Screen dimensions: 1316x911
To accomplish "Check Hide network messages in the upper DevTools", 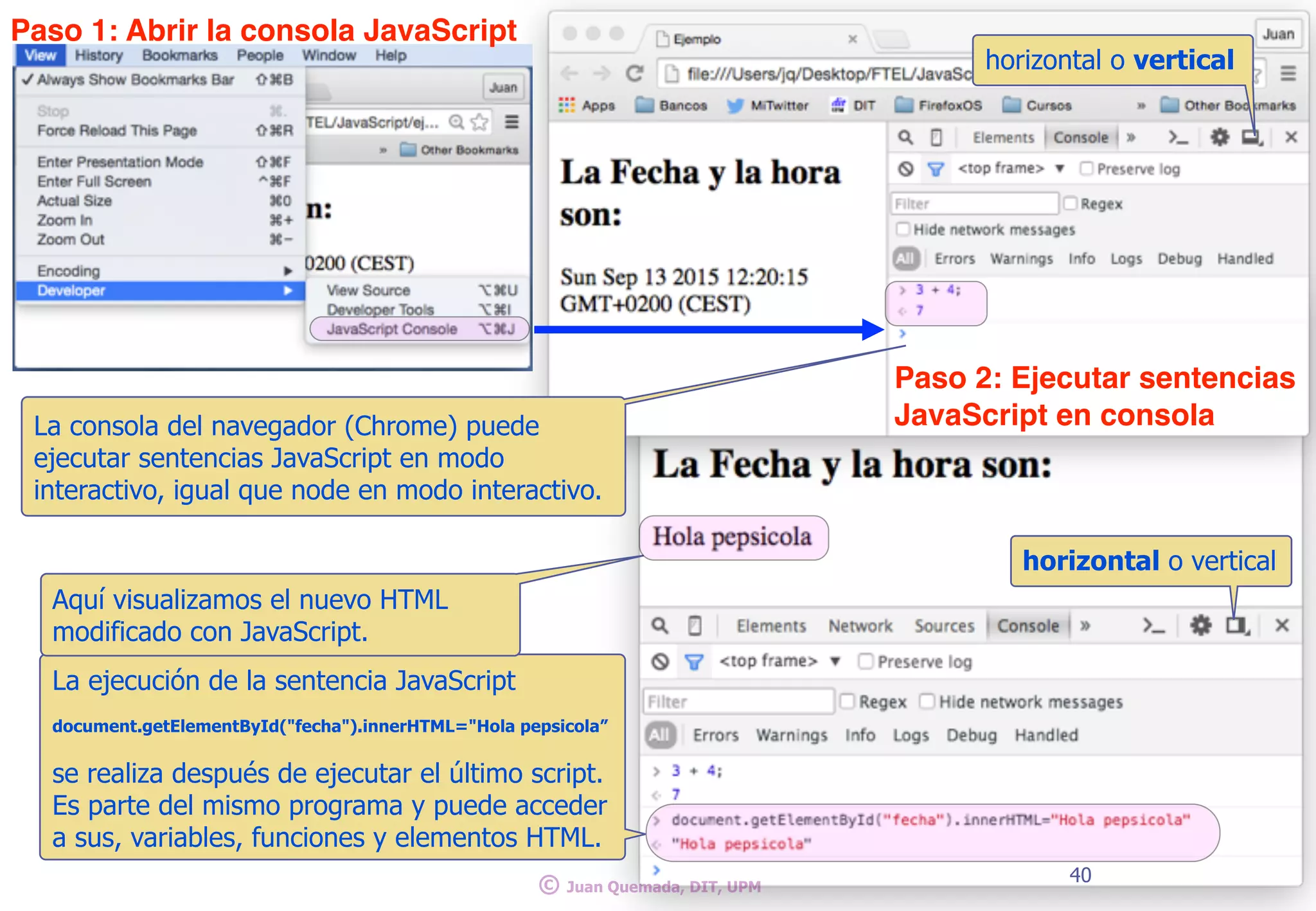I will pyautogui.click(x=903, y=229).
